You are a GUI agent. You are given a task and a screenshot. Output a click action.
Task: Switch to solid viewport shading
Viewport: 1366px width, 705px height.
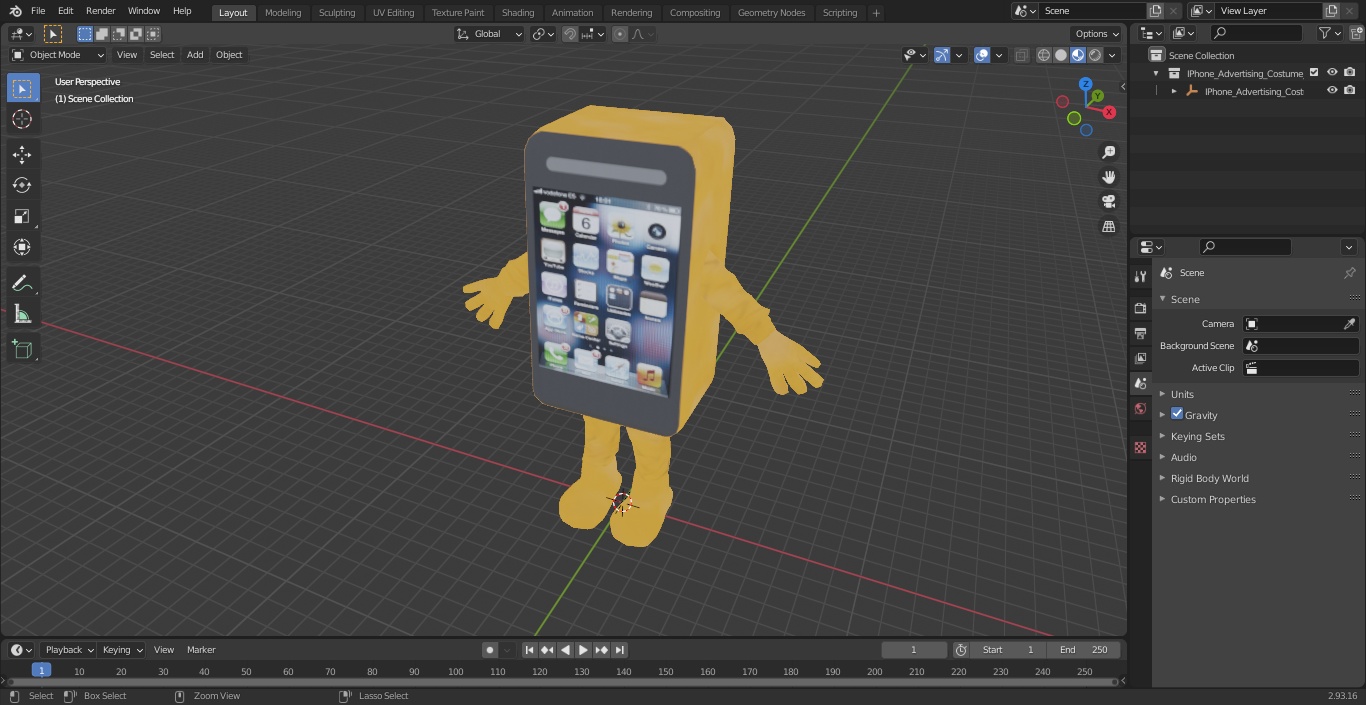pos(1061,55)
